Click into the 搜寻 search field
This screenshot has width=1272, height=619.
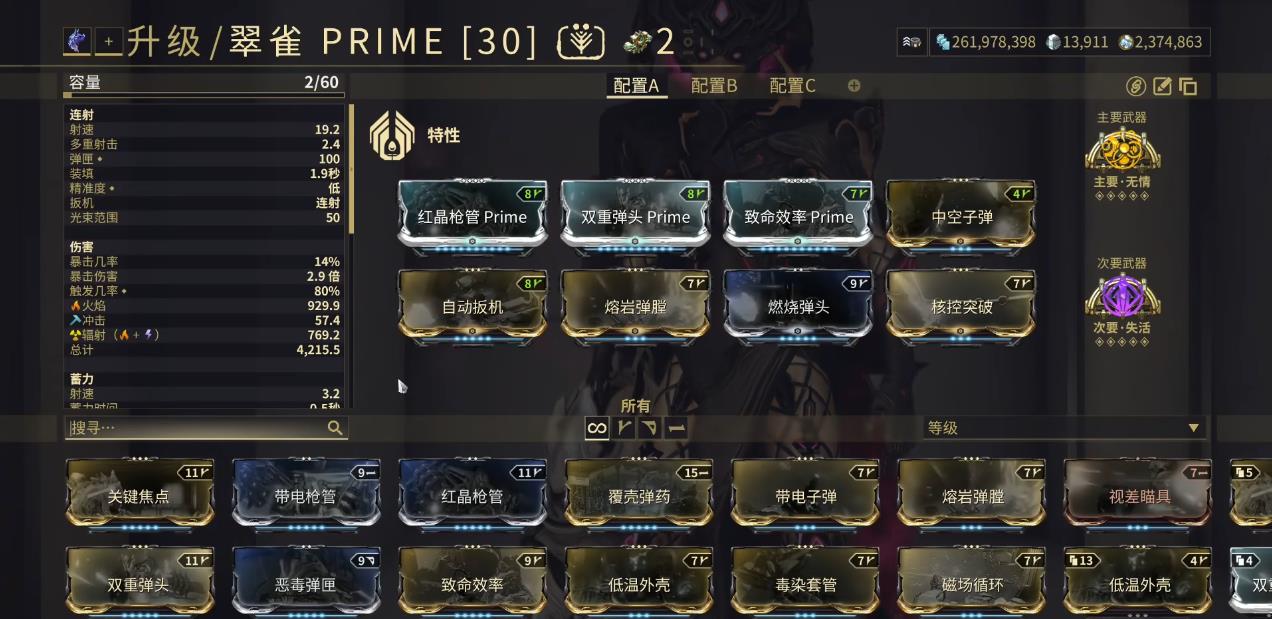pos(195,428)
